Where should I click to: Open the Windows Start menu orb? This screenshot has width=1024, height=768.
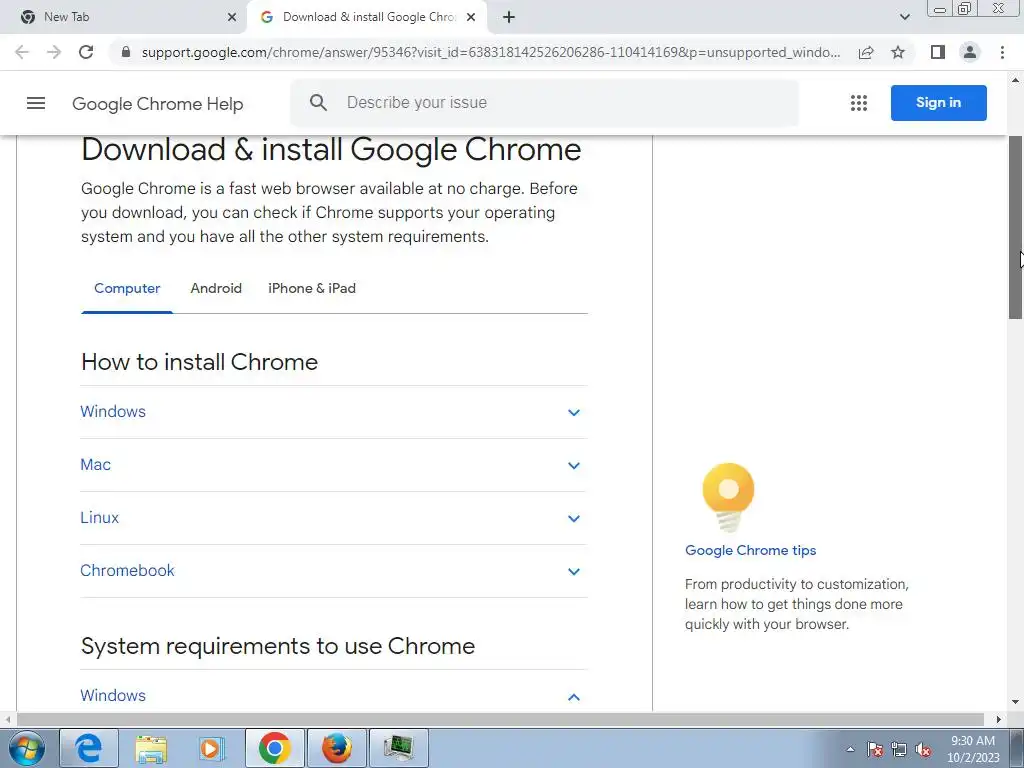point(27,748)
